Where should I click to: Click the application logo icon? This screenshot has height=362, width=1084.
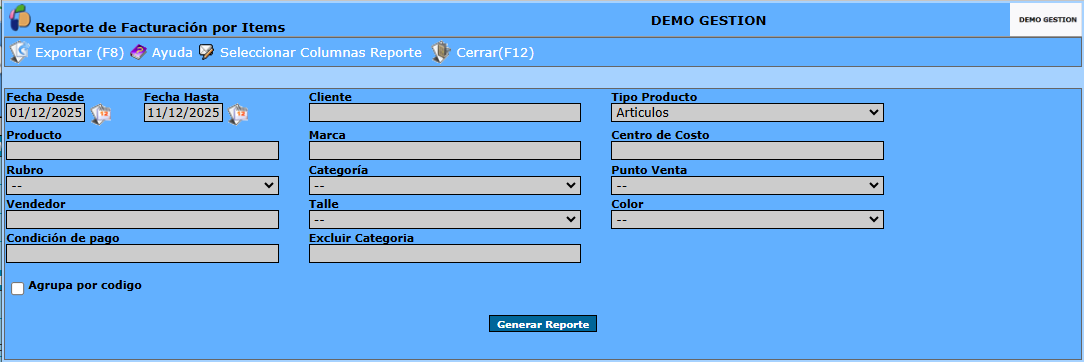click(x=20, y=17)
